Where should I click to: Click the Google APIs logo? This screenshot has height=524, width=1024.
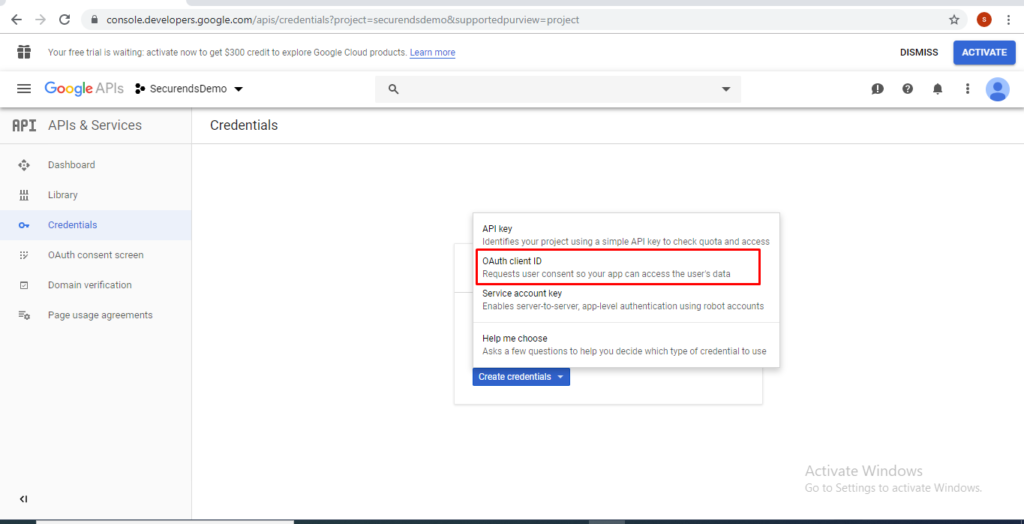point(84,89)
